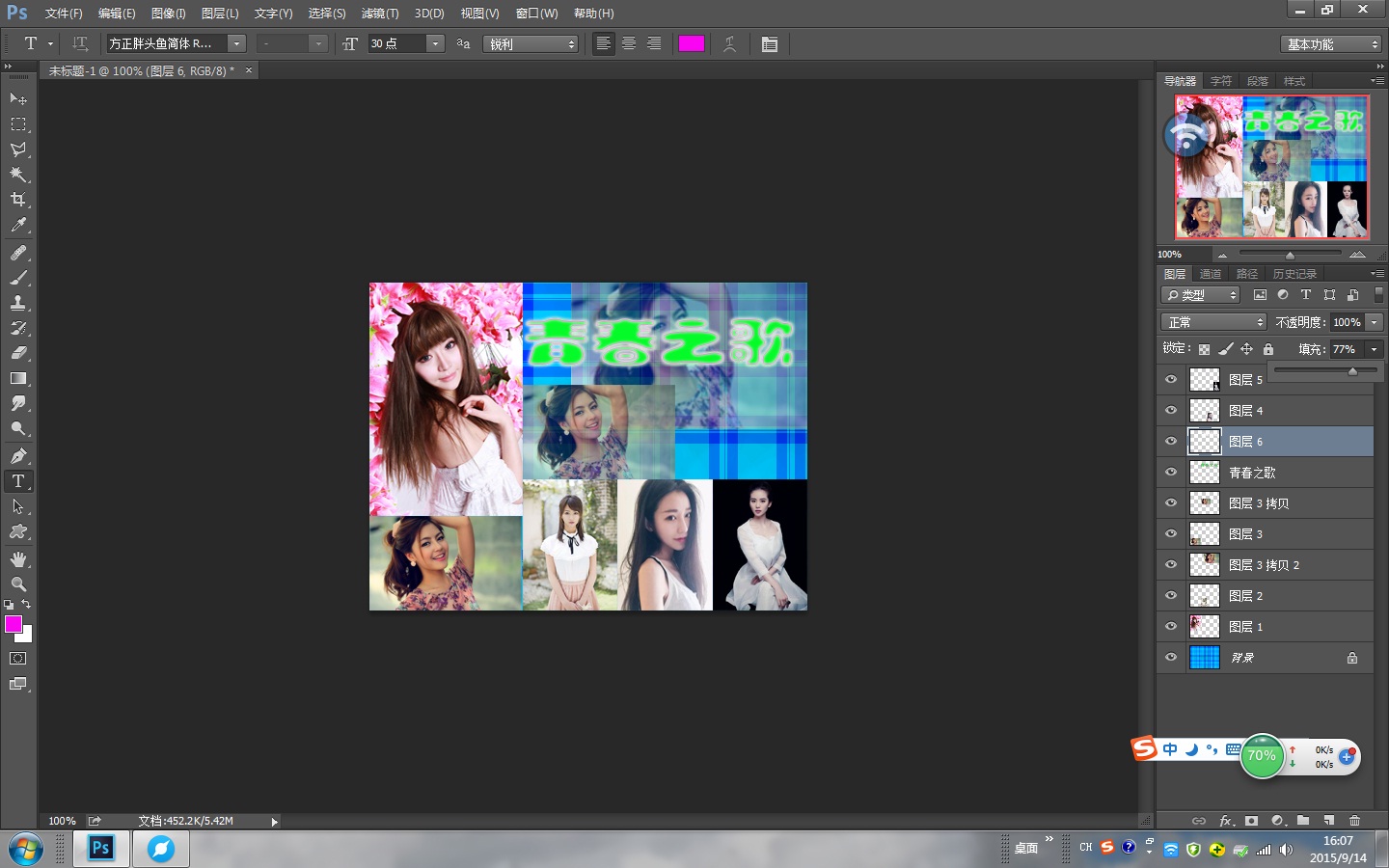Toggle visibility of 图层 6

1171,442
